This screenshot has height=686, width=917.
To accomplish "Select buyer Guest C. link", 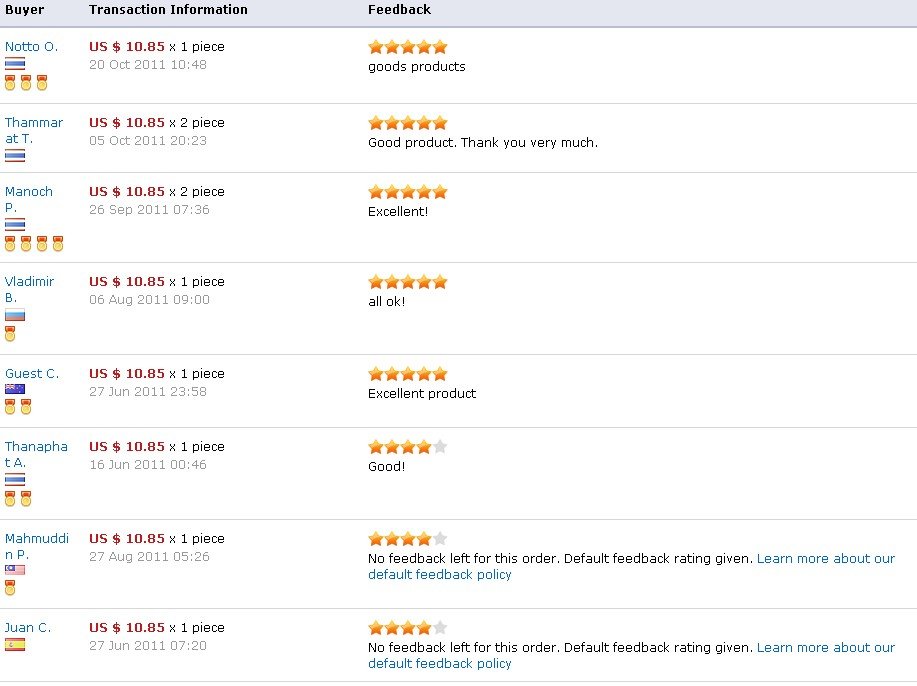I will coord(32,373).
